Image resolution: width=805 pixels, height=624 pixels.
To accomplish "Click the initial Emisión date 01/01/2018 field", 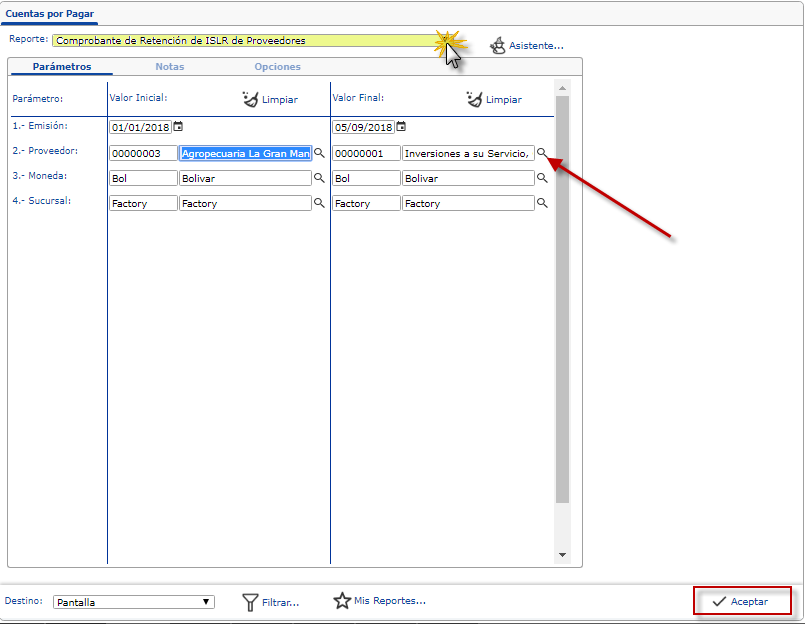I will click(140, 127).
